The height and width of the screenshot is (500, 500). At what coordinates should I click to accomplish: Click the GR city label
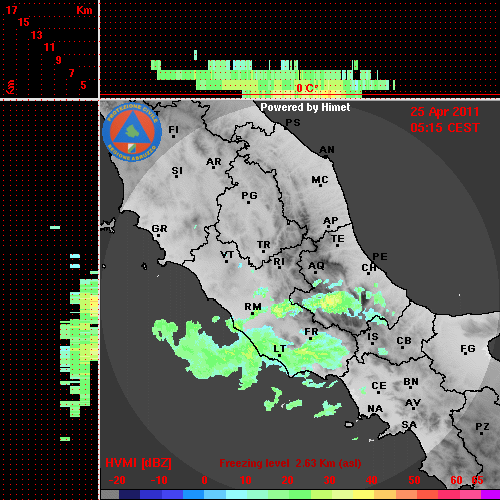(159, 229)
